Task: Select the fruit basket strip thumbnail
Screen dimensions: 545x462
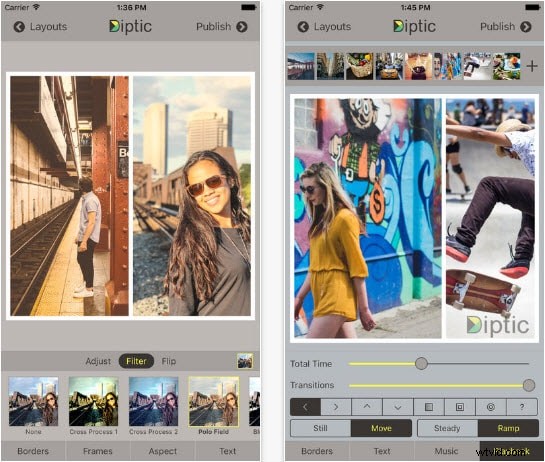Action: click(360, 66)
